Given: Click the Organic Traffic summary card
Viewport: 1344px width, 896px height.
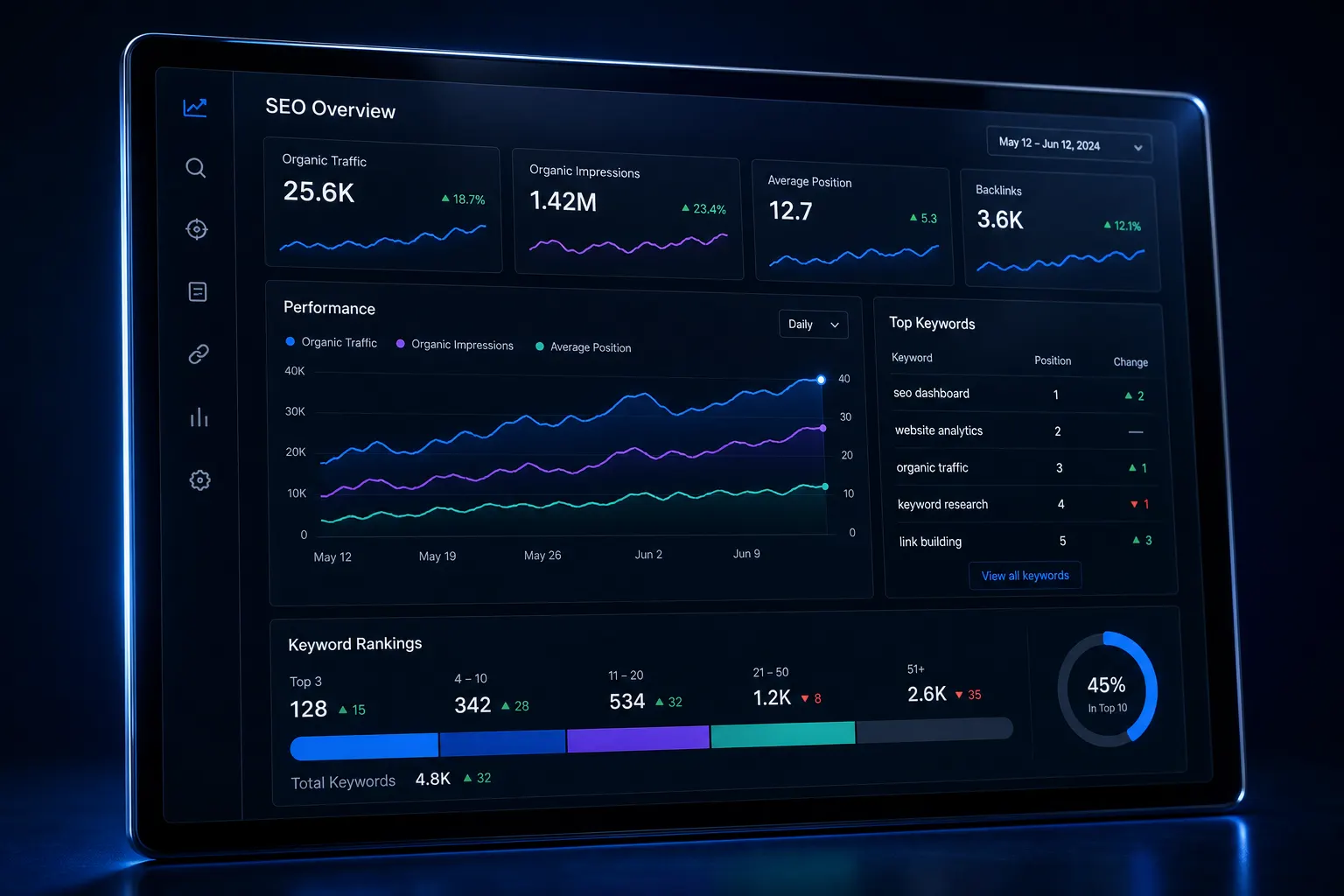Looking at the screenshot, I should tap(383, 206).
